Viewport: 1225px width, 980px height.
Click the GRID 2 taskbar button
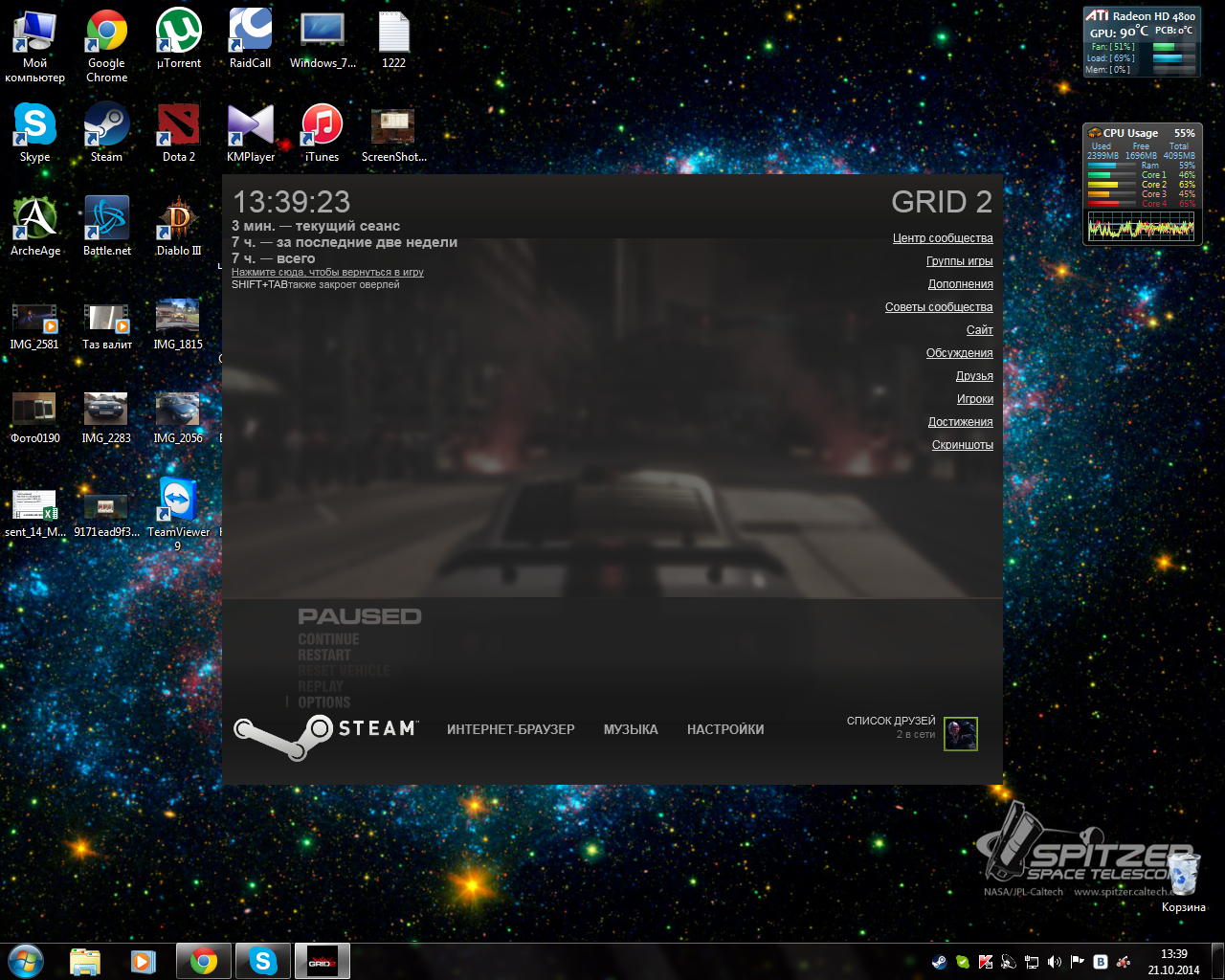[x=322, y=961]
